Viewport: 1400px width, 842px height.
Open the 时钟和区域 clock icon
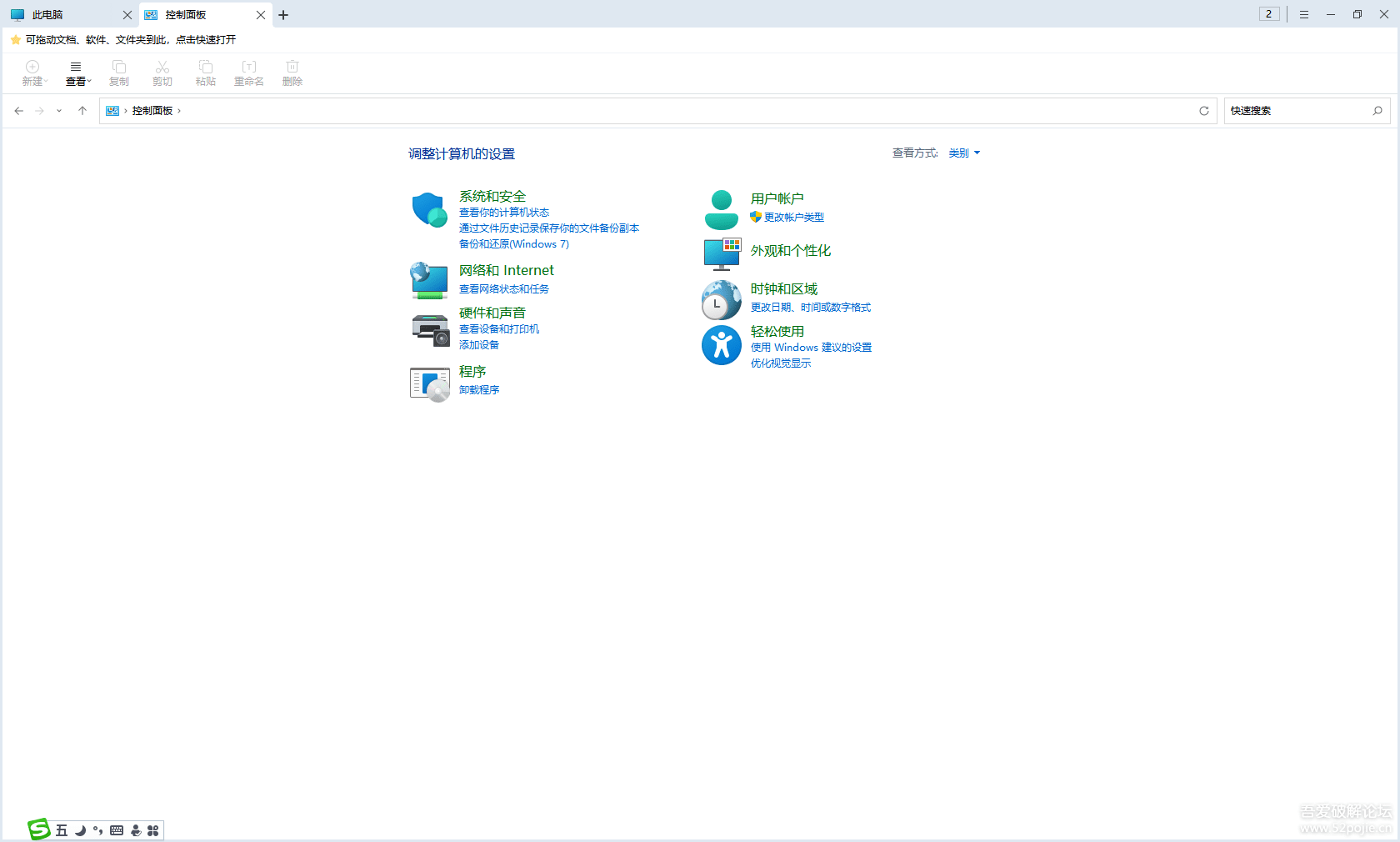[722, 299]
